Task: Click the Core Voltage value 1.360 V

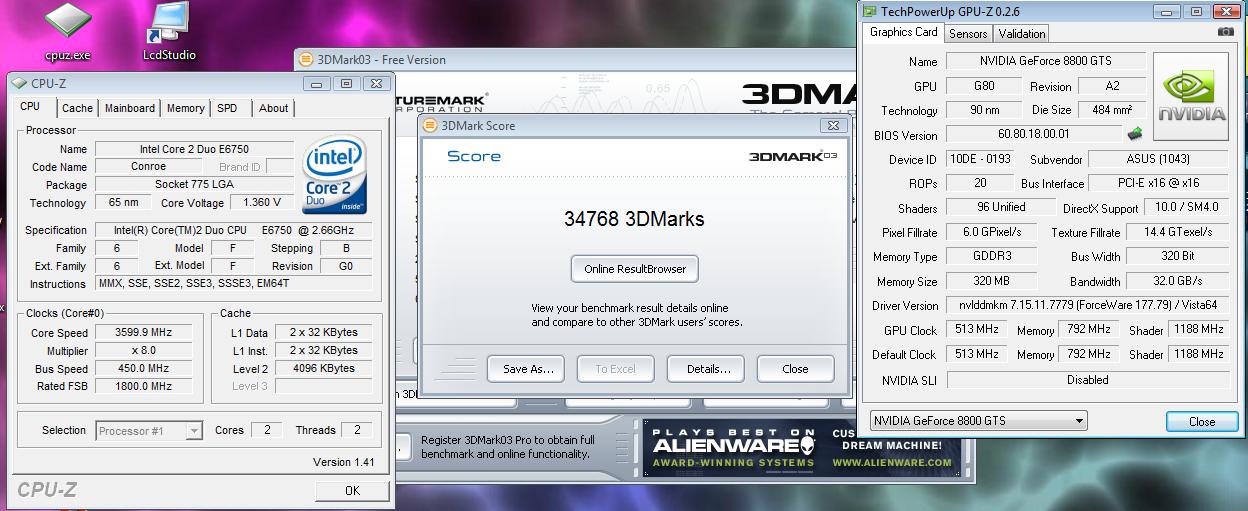Action: [263, 203]
